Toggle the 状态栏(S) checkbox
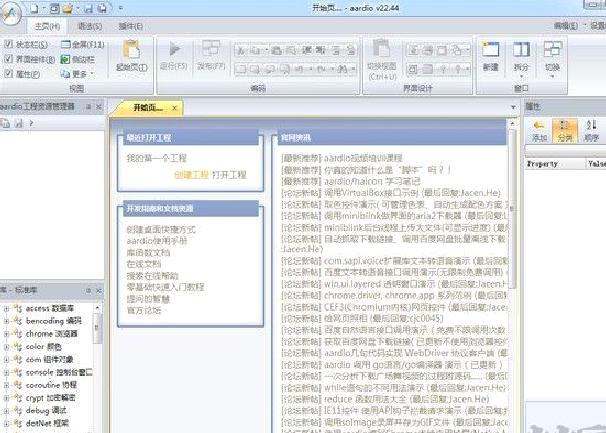The image size is (606, 433). (x=9, y=44)
